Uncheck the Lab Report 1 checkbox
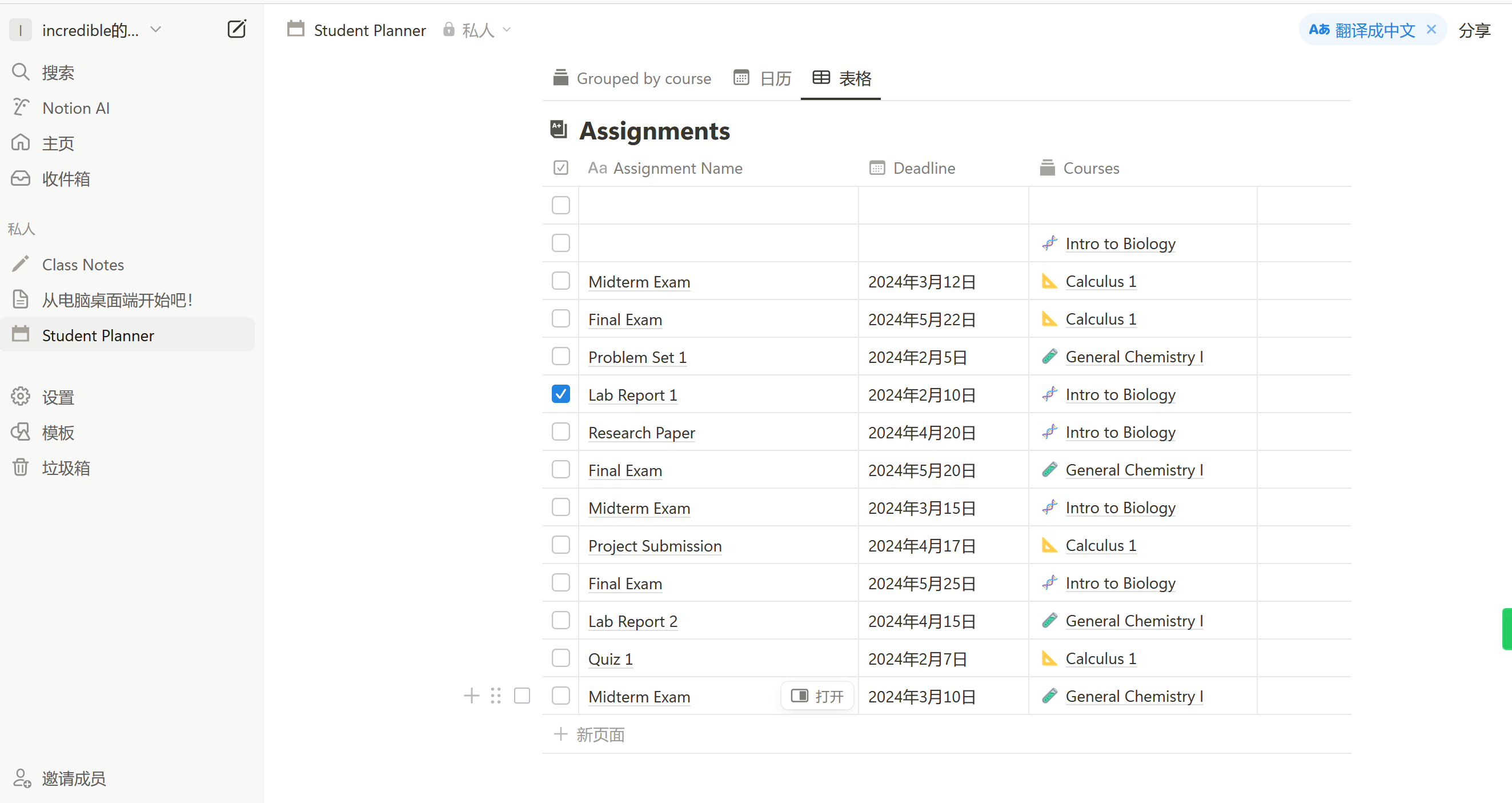 coord(560,394)
